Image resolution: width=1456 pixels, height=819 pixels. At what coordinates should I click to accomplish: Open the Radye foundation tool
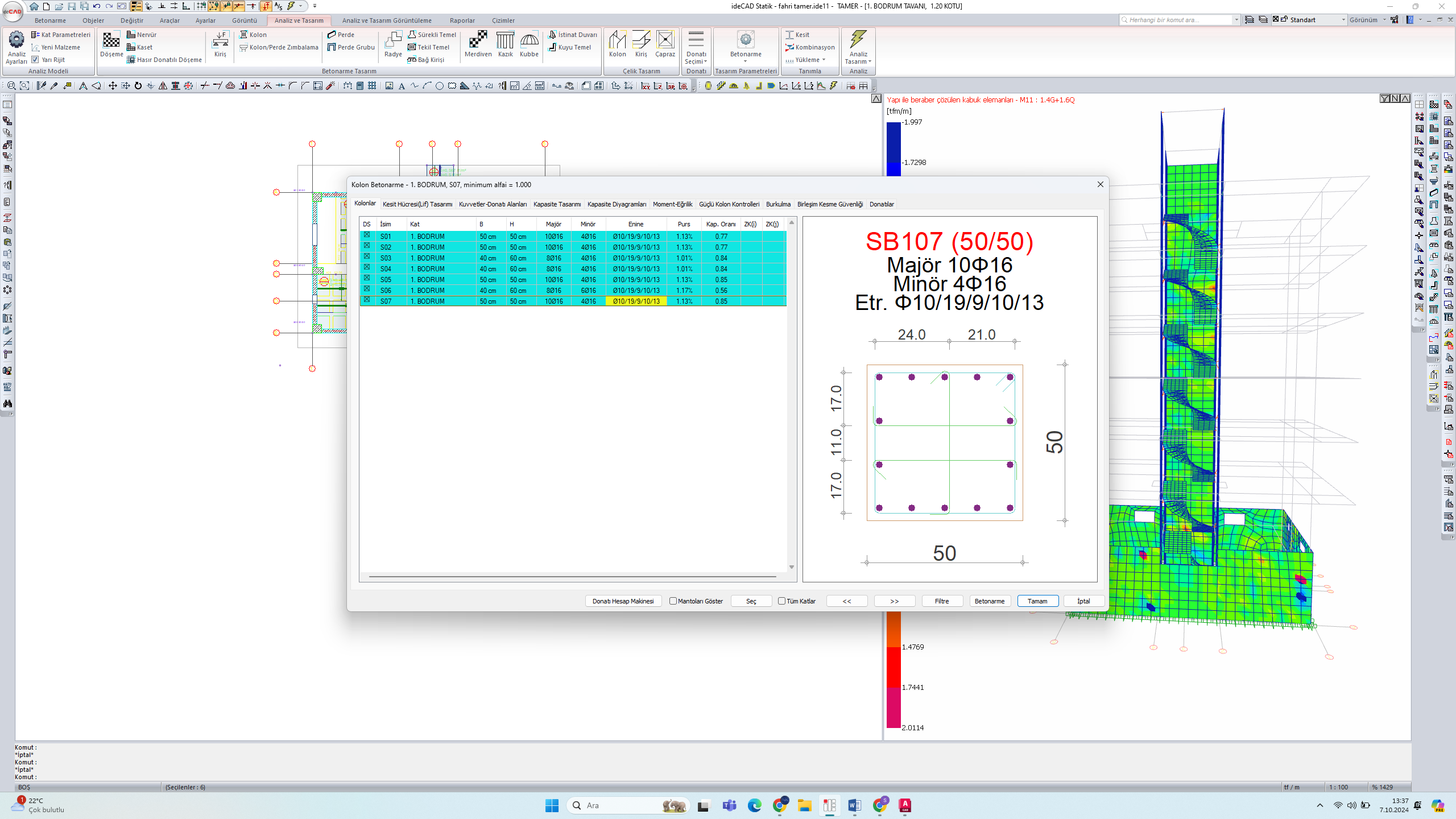point(393,44)
